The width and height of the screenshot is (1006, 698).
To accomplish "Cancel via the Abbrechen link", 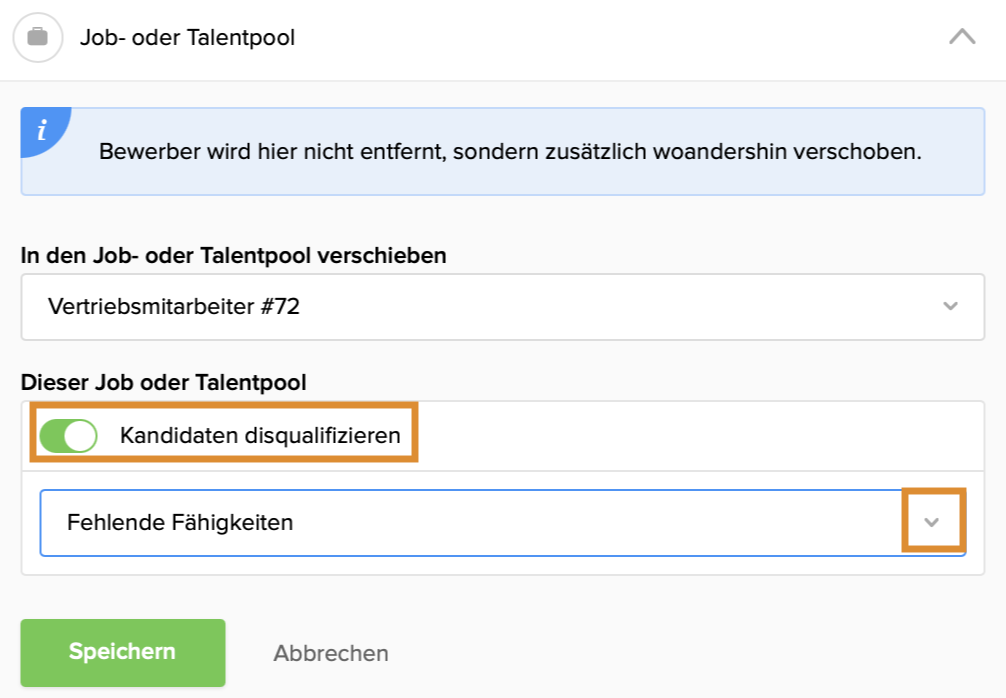I will coord(331,654).
